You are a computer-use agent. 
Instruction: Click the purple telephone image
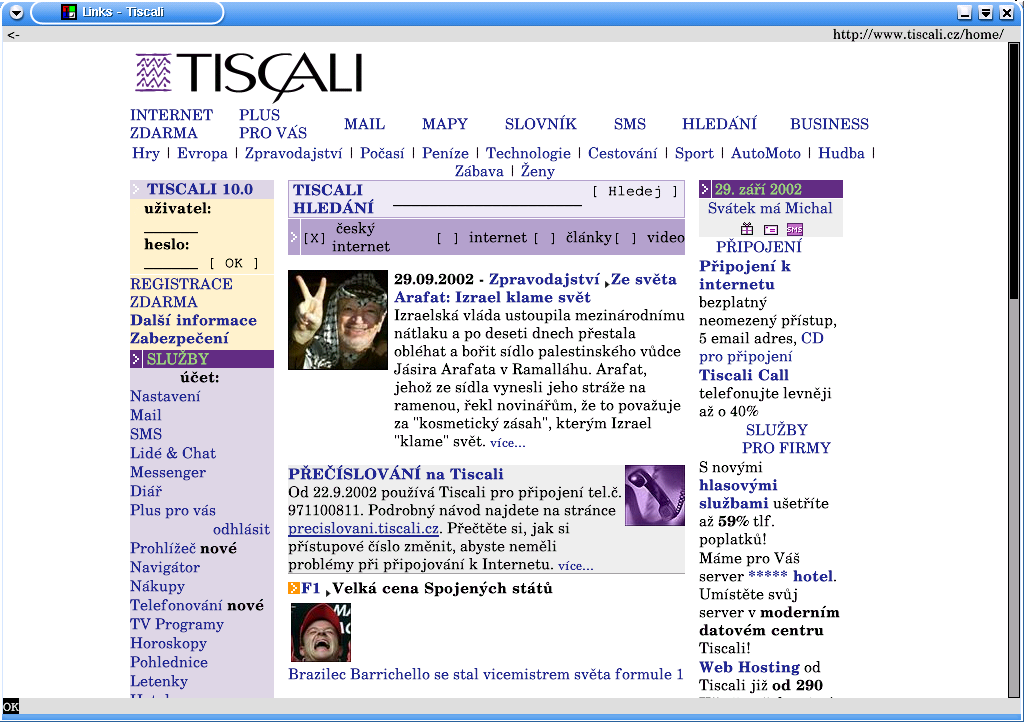pyautogui.click(x=655, y=495)
